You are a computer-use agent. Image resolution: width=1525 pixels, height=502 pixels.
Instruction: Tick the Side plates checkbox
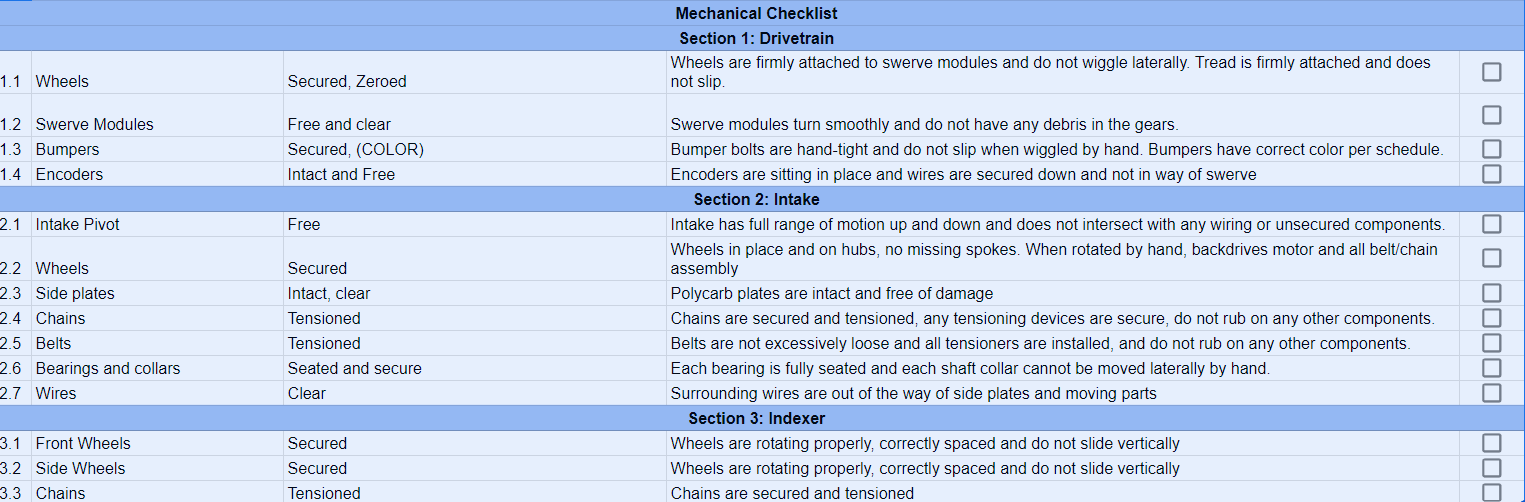1491,293
